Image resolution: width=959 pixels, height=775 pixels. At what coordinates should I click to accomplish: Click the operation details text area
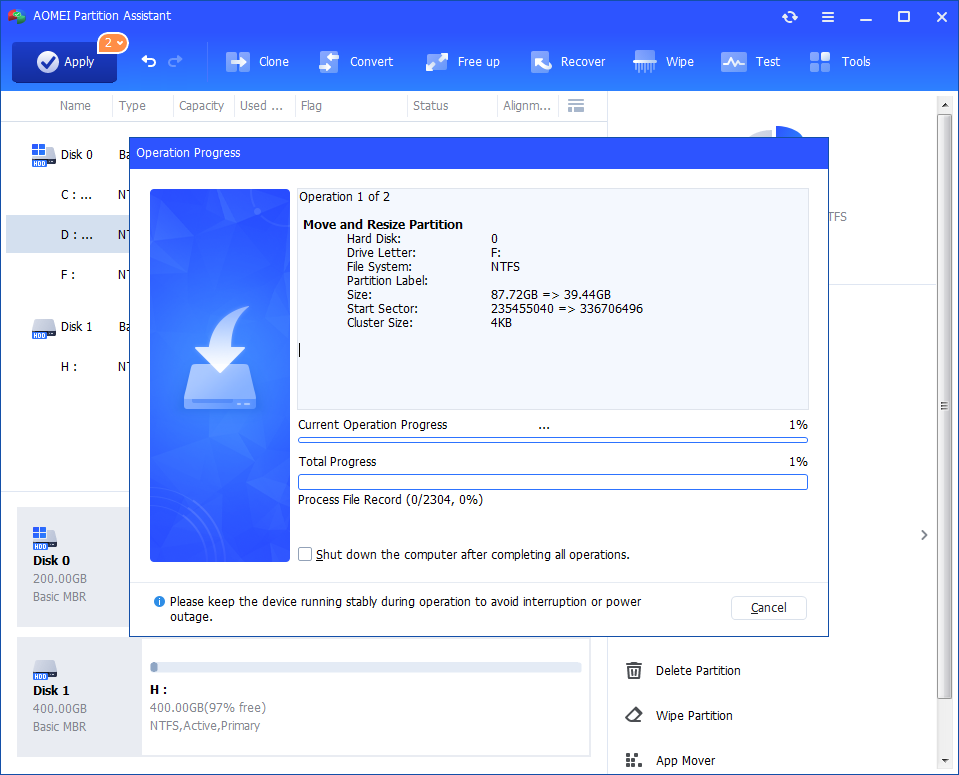tap(553, 299)
